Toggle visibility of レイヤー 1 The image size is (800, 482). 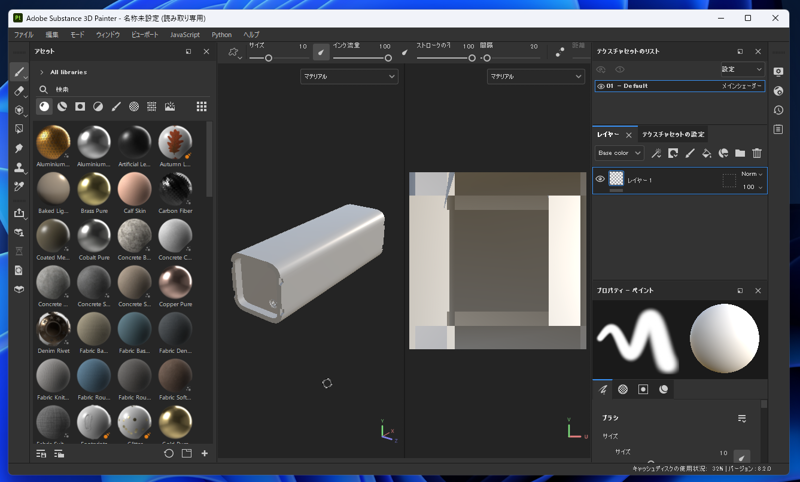tap(600, 179)
